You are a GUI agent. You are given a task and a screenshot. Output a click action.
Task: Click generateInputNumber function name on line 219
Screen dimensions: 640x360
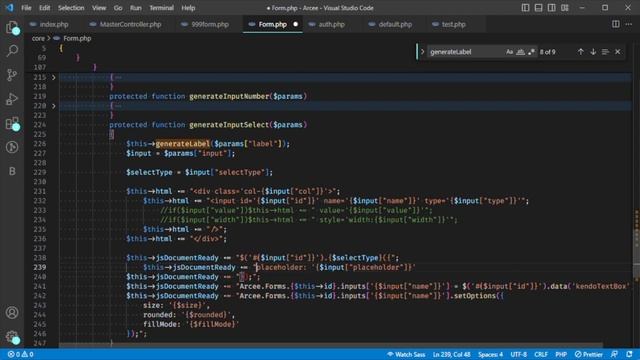coord(229,96)
